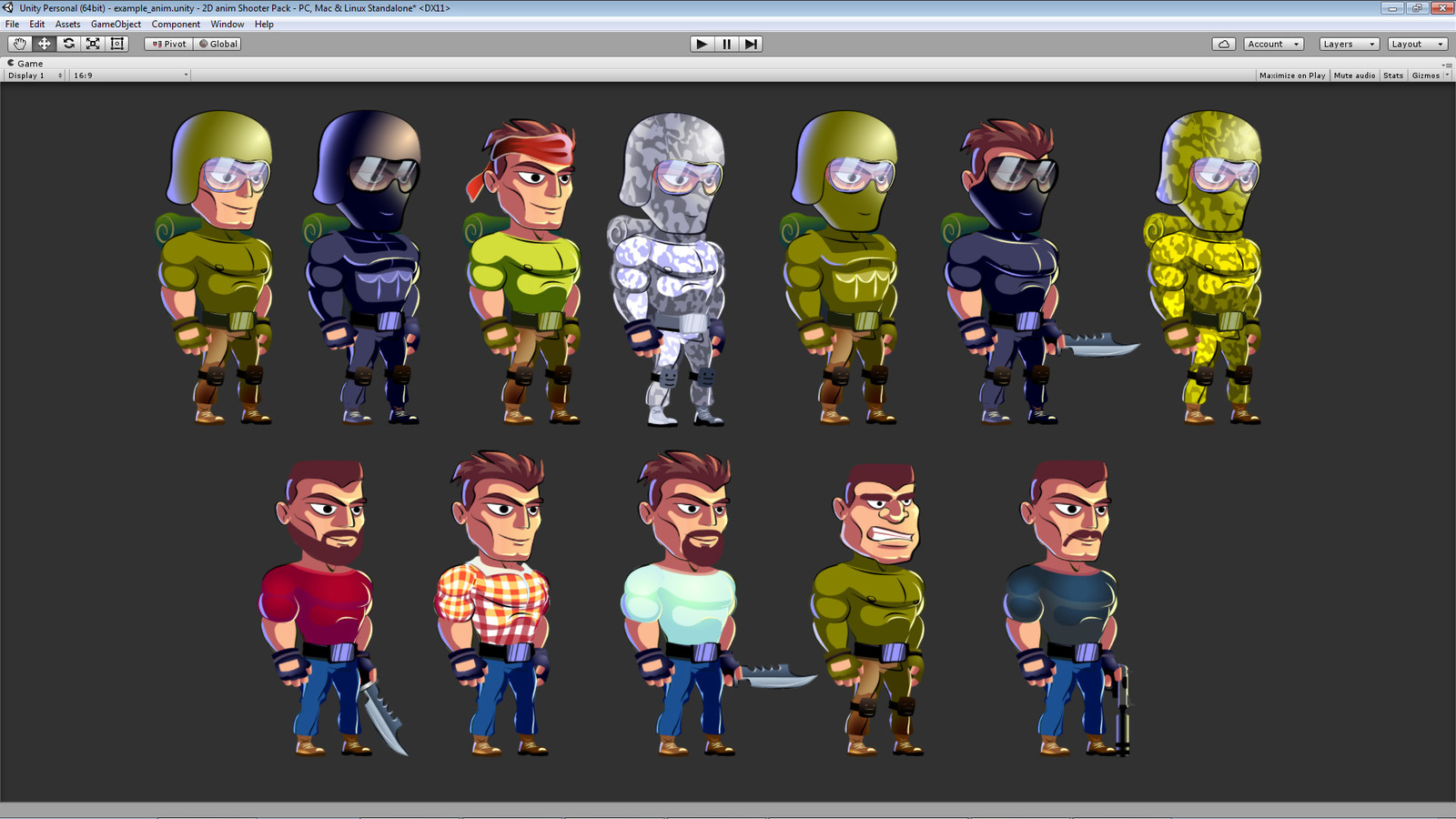The height and width of the screenshot is (819, 1456).
Task: Enable Maximize on Play
Action: point(1291,75)
